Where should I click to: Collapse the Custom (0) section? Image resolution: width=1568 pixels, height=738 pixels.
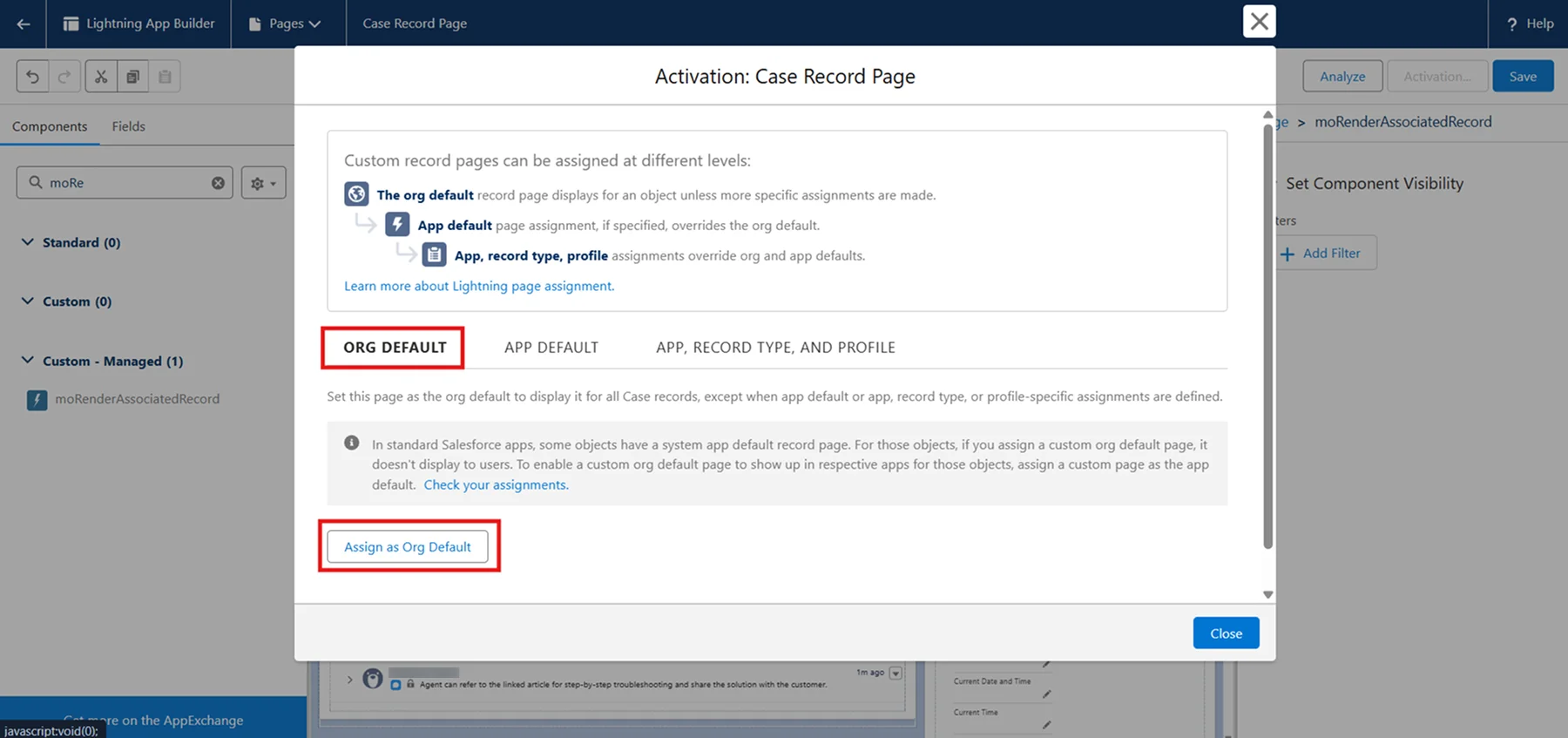coord(27,301)
